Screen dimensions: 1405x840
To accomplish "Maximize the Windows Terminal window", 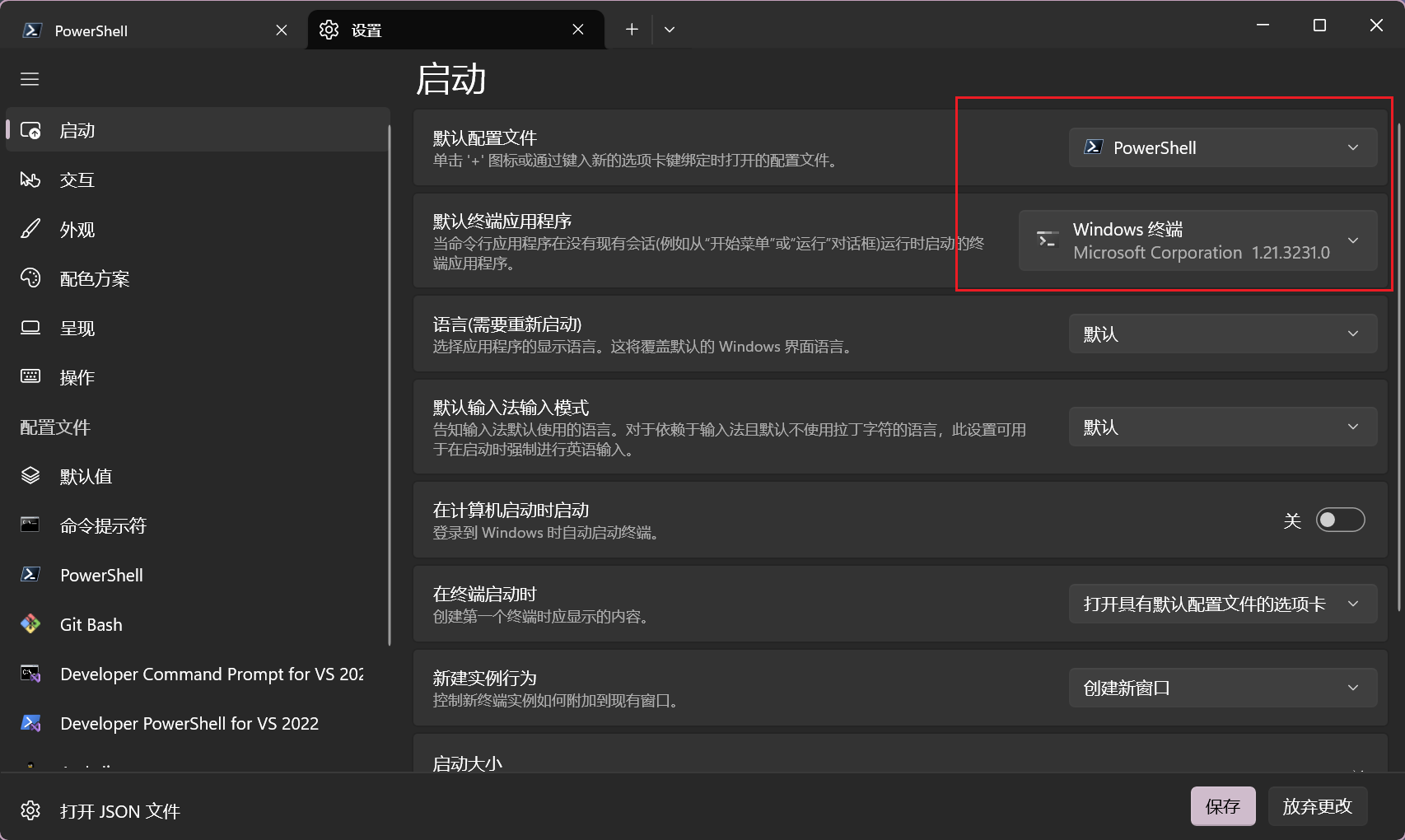I will coord(1319,26).
